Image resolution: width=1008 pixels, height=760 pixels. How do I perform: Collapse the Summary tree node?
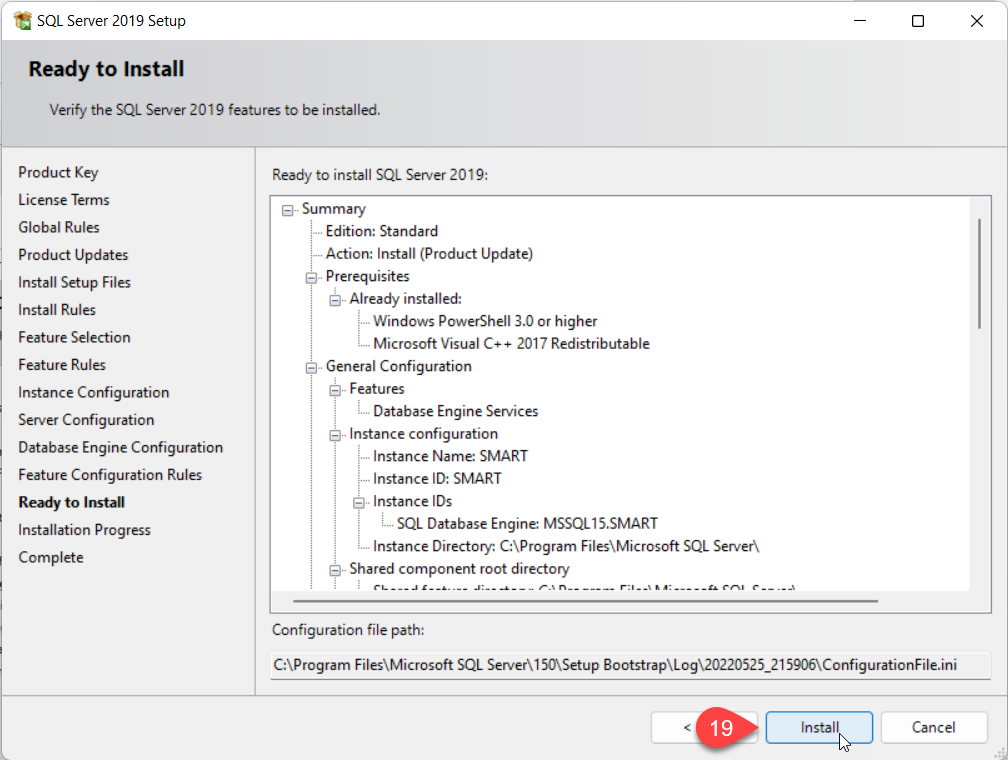click(287, 210)
